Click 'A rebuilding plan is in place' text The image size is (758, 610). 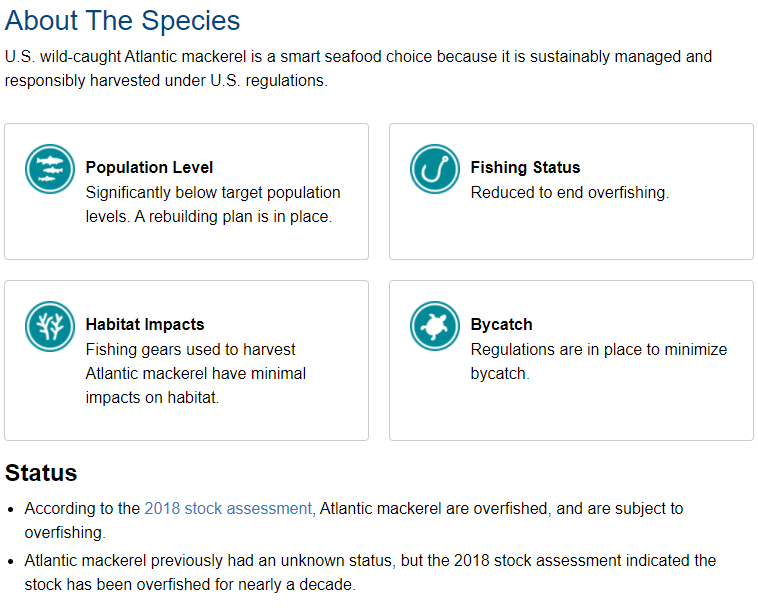tap(233, 216)
